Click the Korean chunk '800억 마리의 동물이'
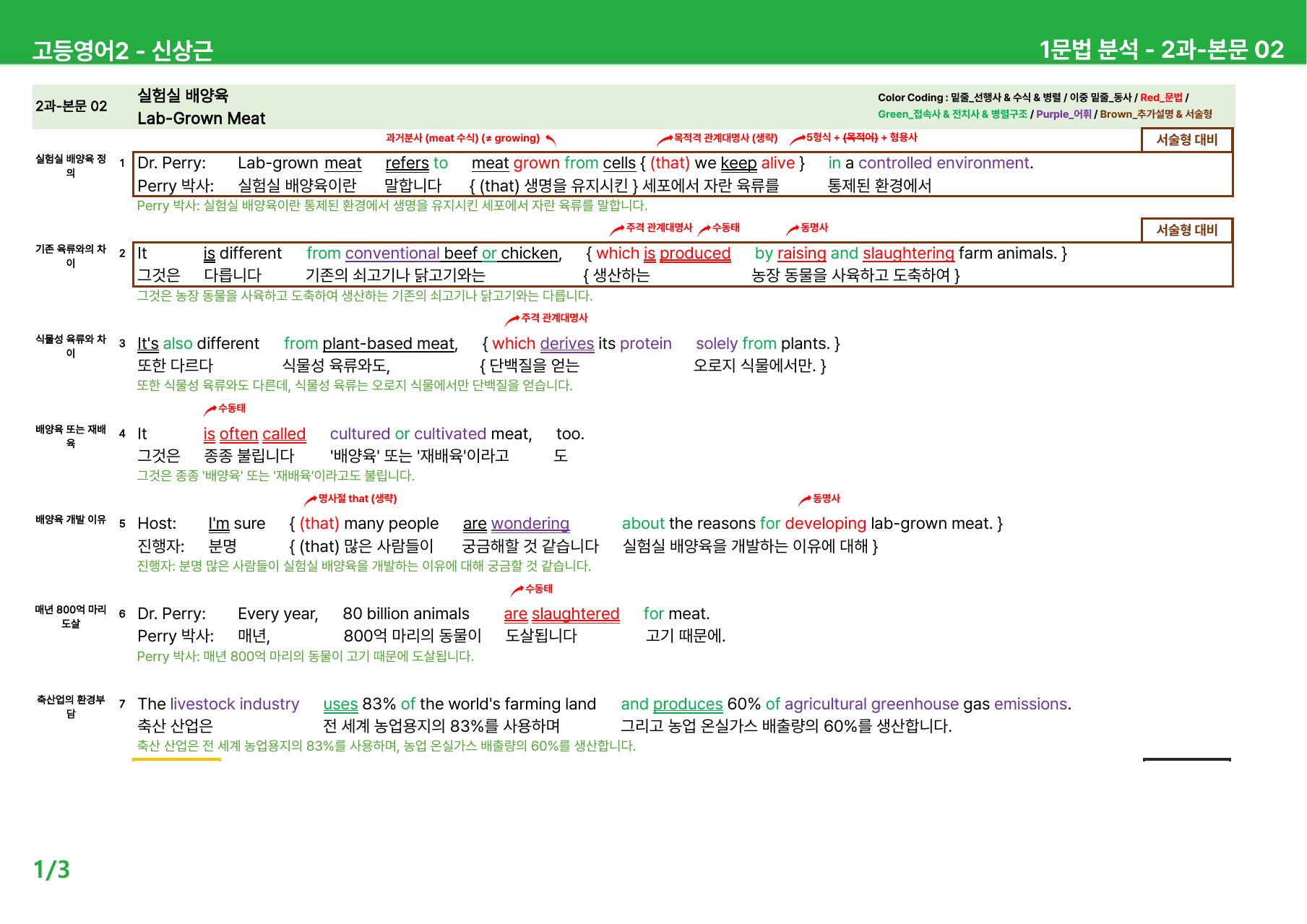The image size is (1307, 924). point(413,636)
